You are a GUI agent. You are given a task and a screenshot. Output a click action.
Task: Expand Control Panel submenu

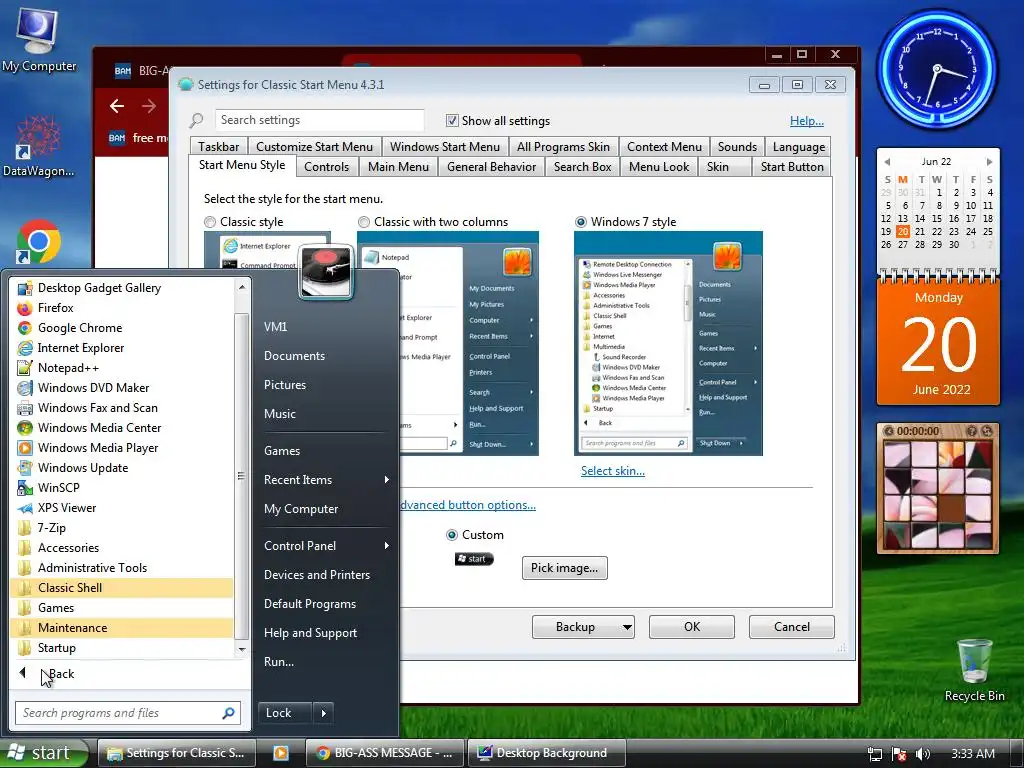327,545
